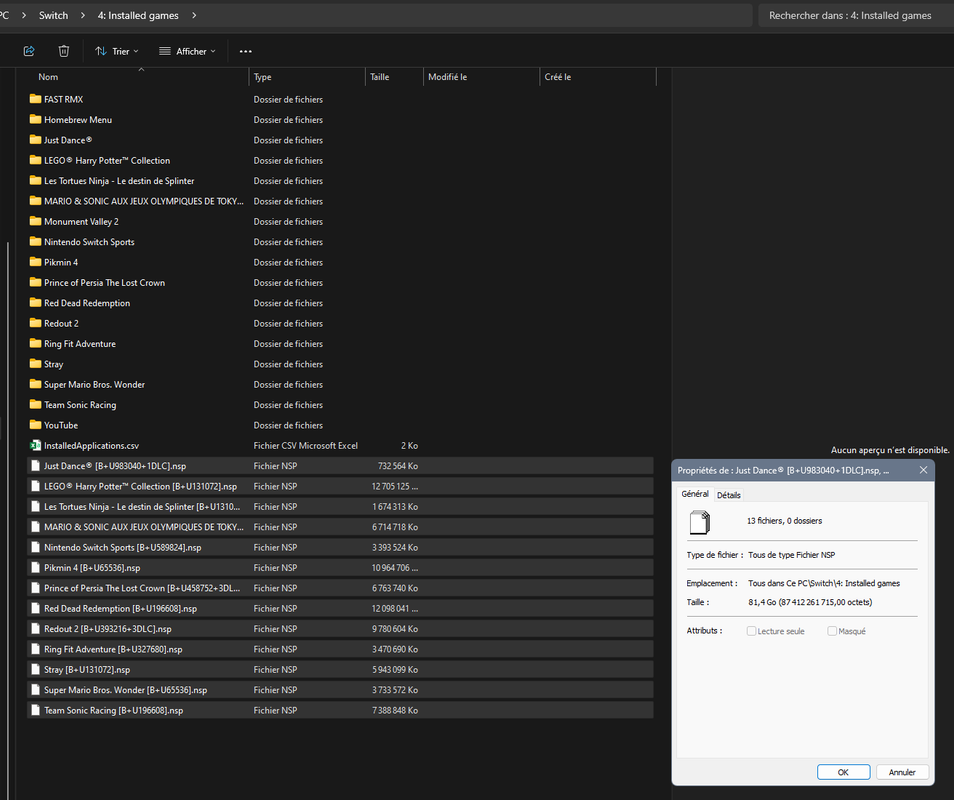Click 'Redout 2 [B+U393216+3DLC].nsp' file name
Image resolution: width=954 pixels, height=800 pixels.
click(108, 629)
